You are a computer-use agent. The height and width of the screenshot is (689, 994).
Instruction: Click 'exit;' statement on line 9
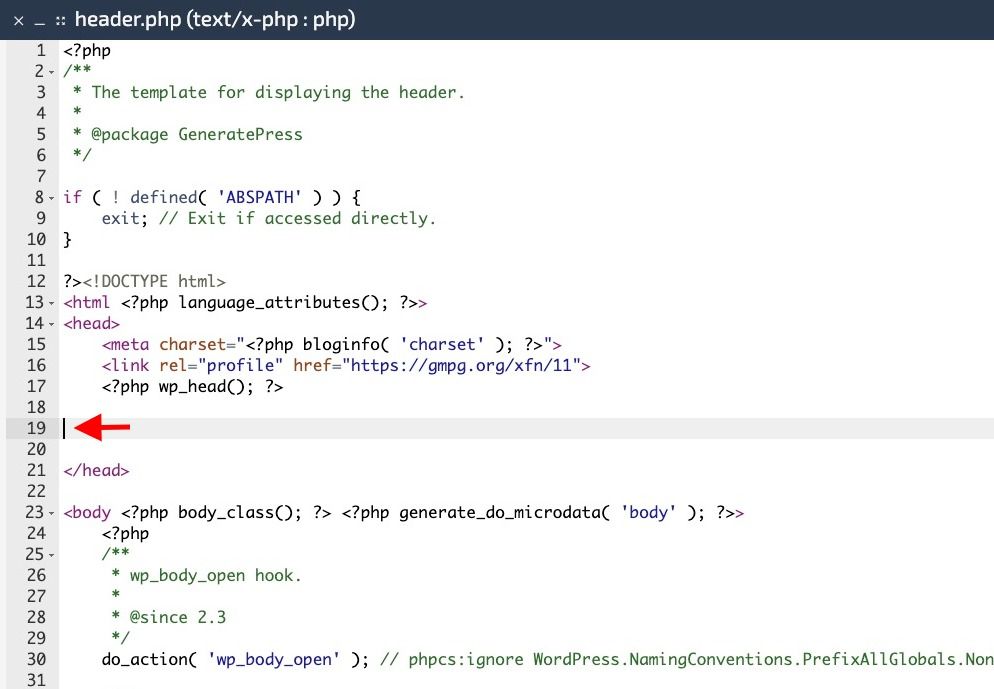pos(124,218)
